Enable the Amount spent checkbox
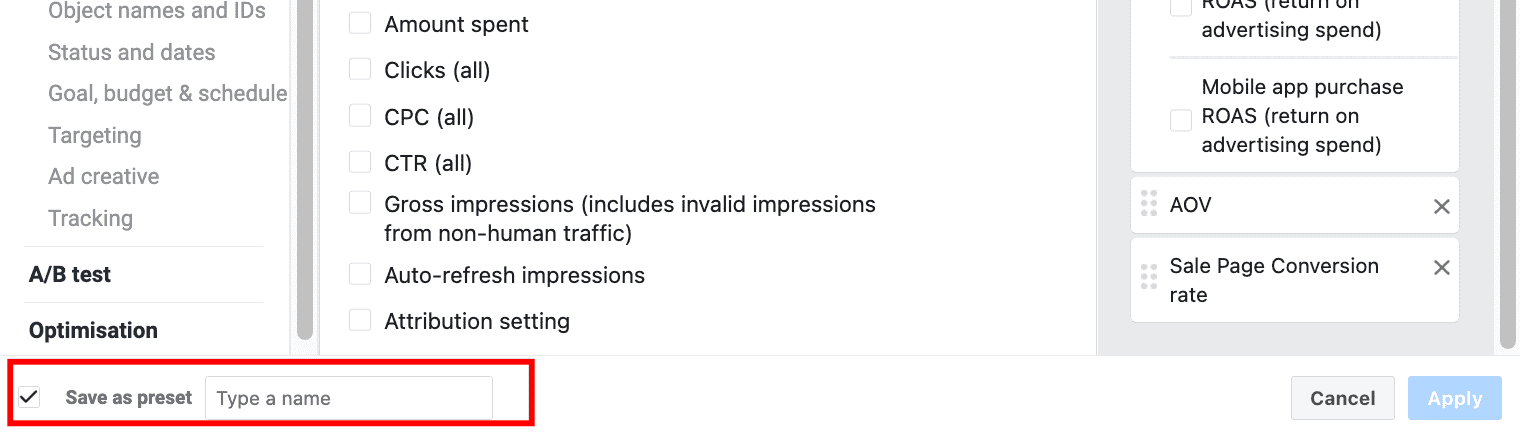 coord(360,23)
